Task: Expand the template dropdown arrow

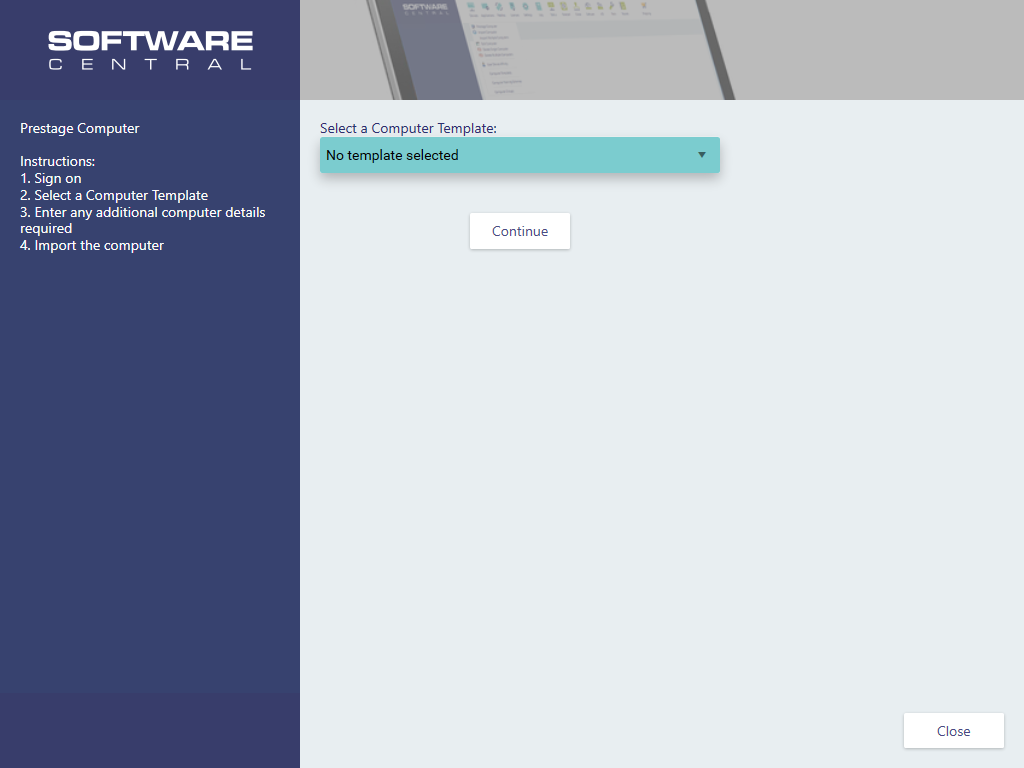Action: click(x=701, y=155)
